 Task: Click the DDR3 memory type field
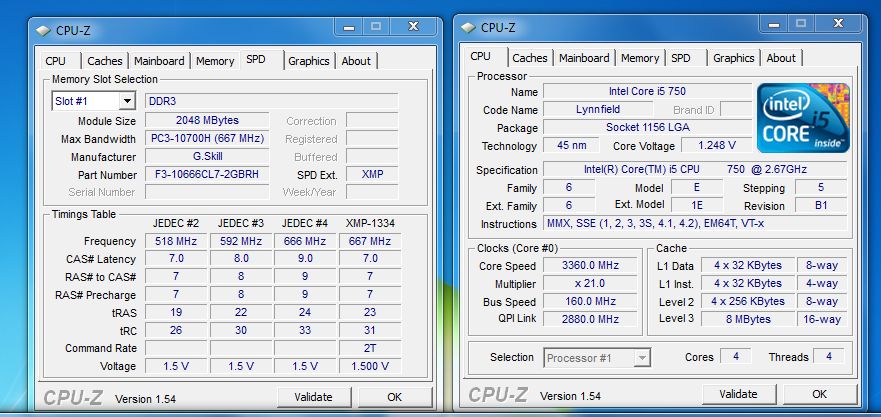(x=271, y=101)
